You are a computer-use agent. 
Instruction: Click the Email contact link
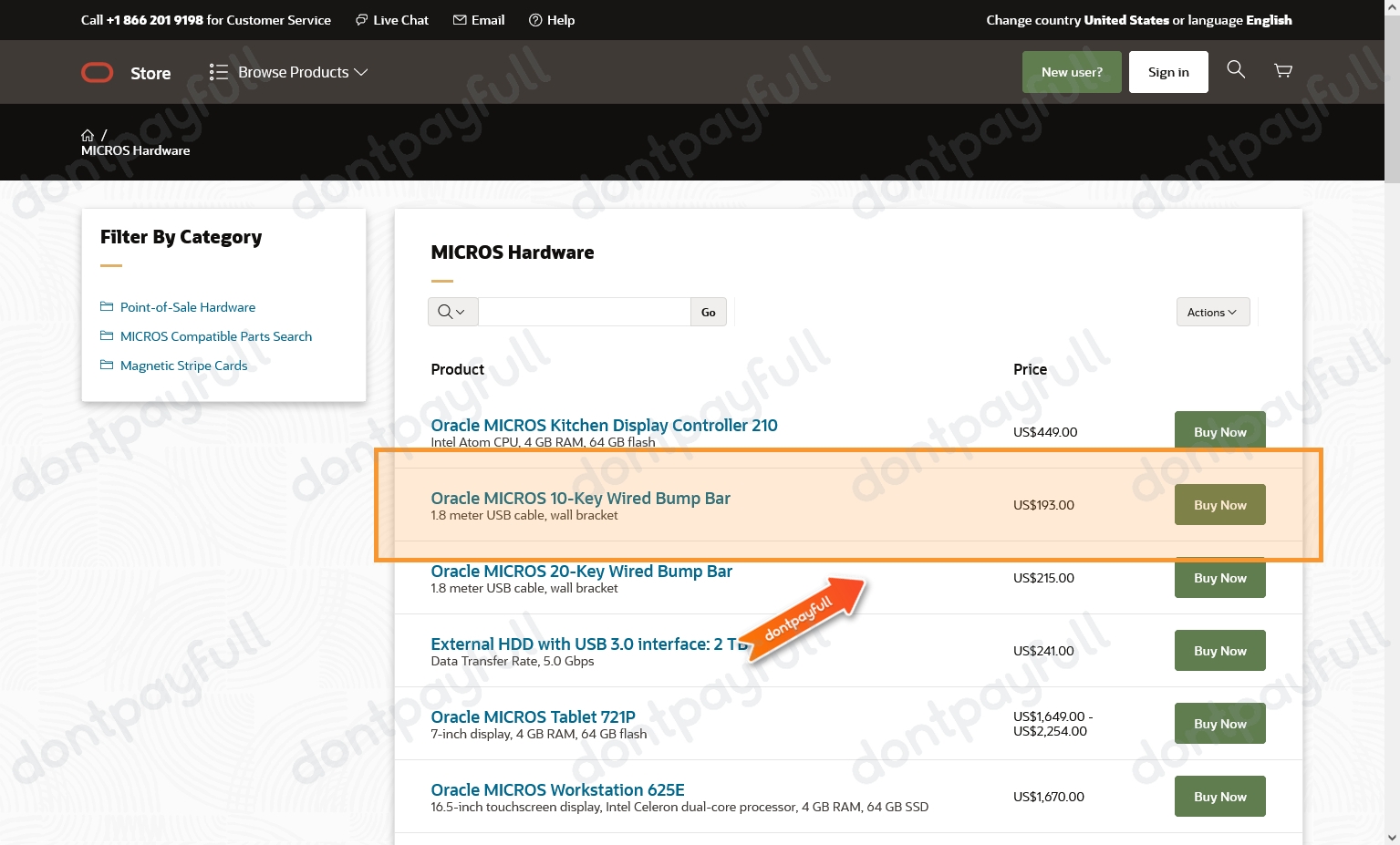point(479,20)
